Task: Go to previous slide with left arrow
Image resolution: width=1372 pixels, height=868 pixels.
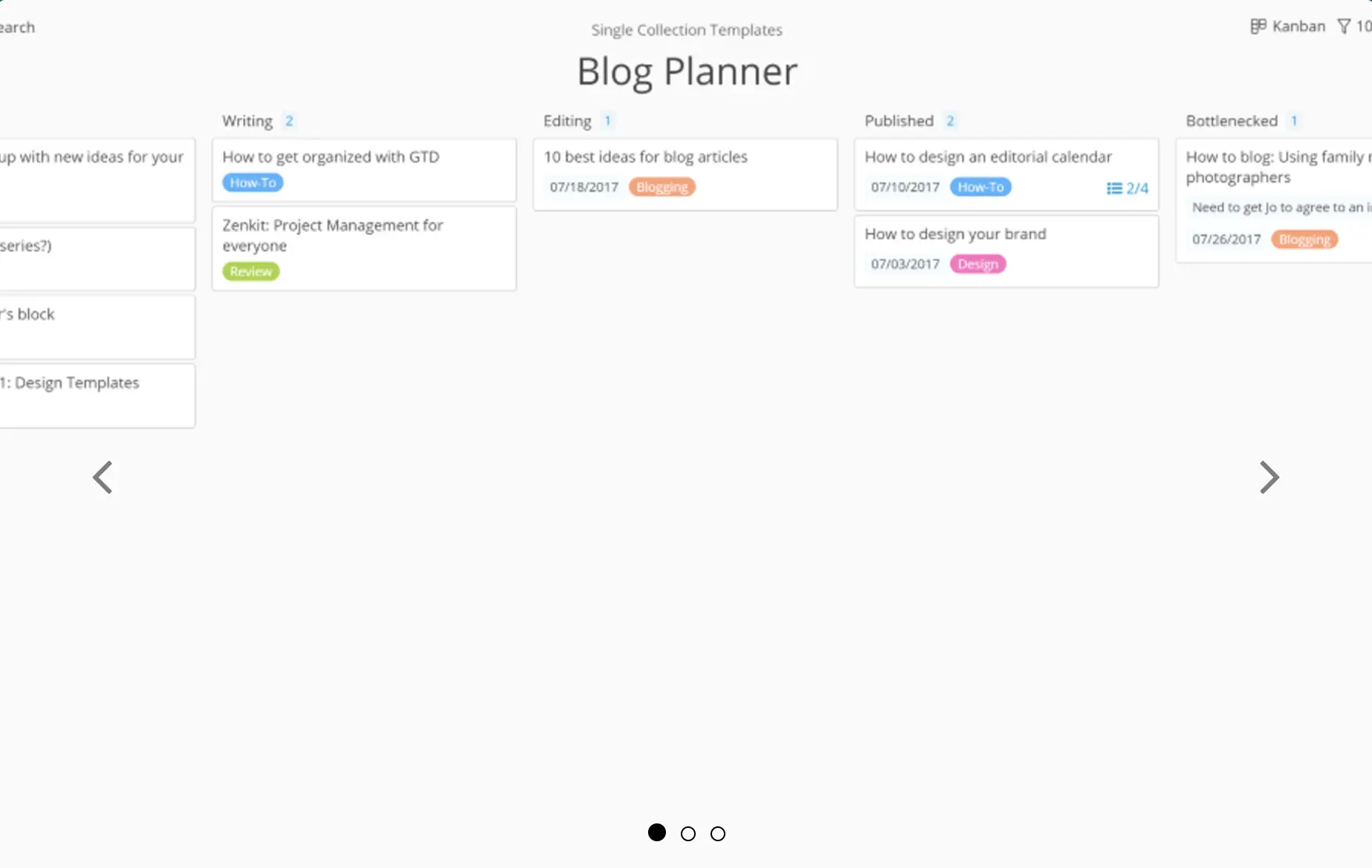Action: click(x=103, y=477)
